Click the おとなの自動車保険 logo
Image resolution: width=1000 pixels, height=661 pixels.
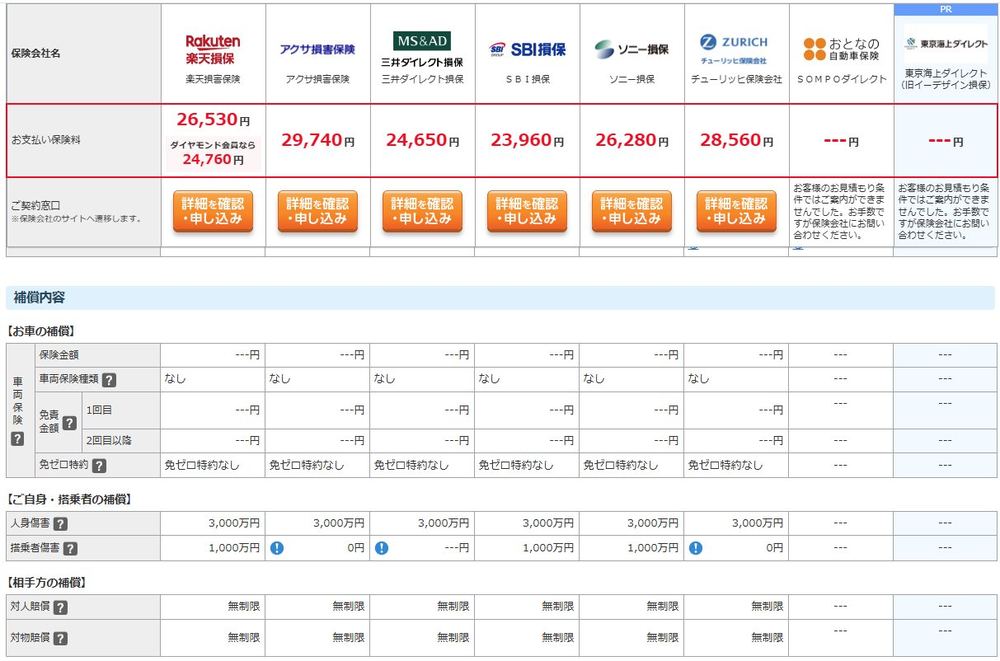(x=841, y=49)
